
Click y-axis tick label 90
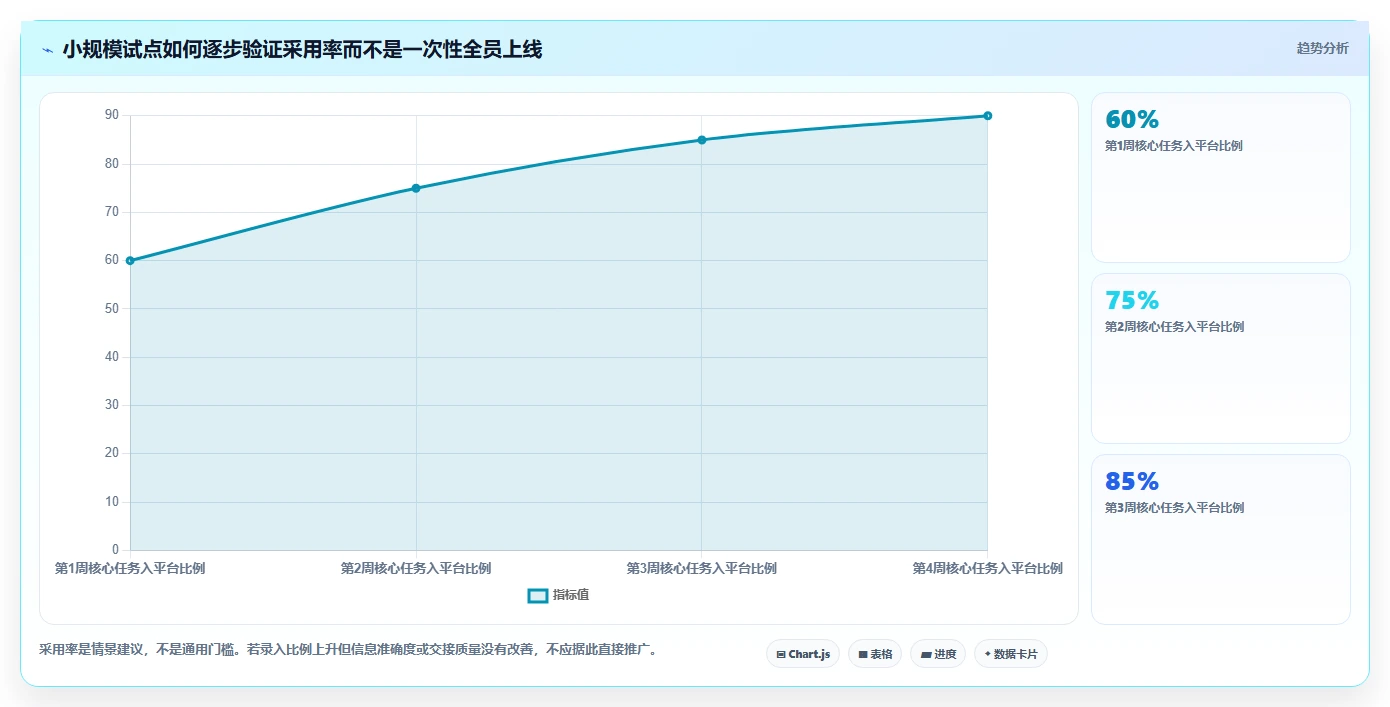(112, 116)
